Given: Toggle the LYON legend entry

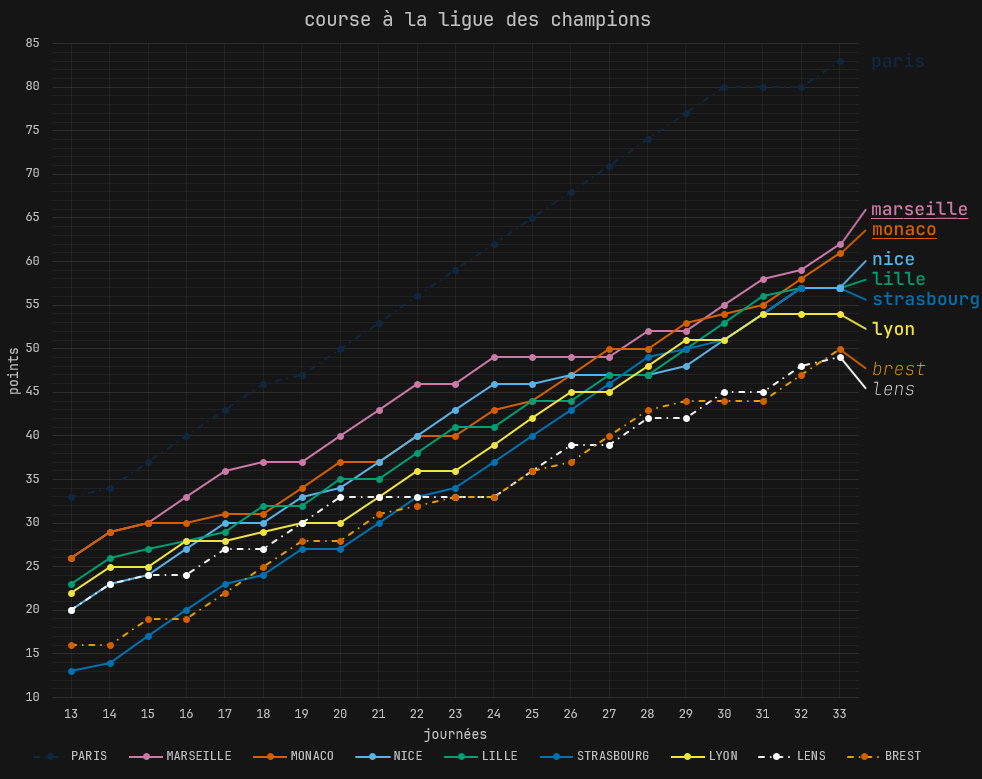Looking at the screenshot, I should click(704, 756).
